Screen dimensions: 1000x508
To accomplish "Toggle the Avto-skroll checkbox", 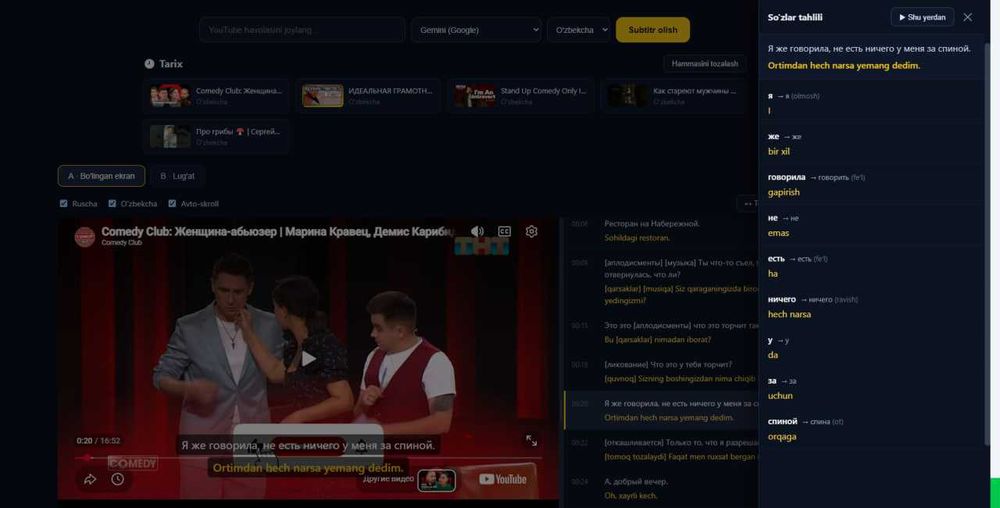I will (x=172, y=204).
